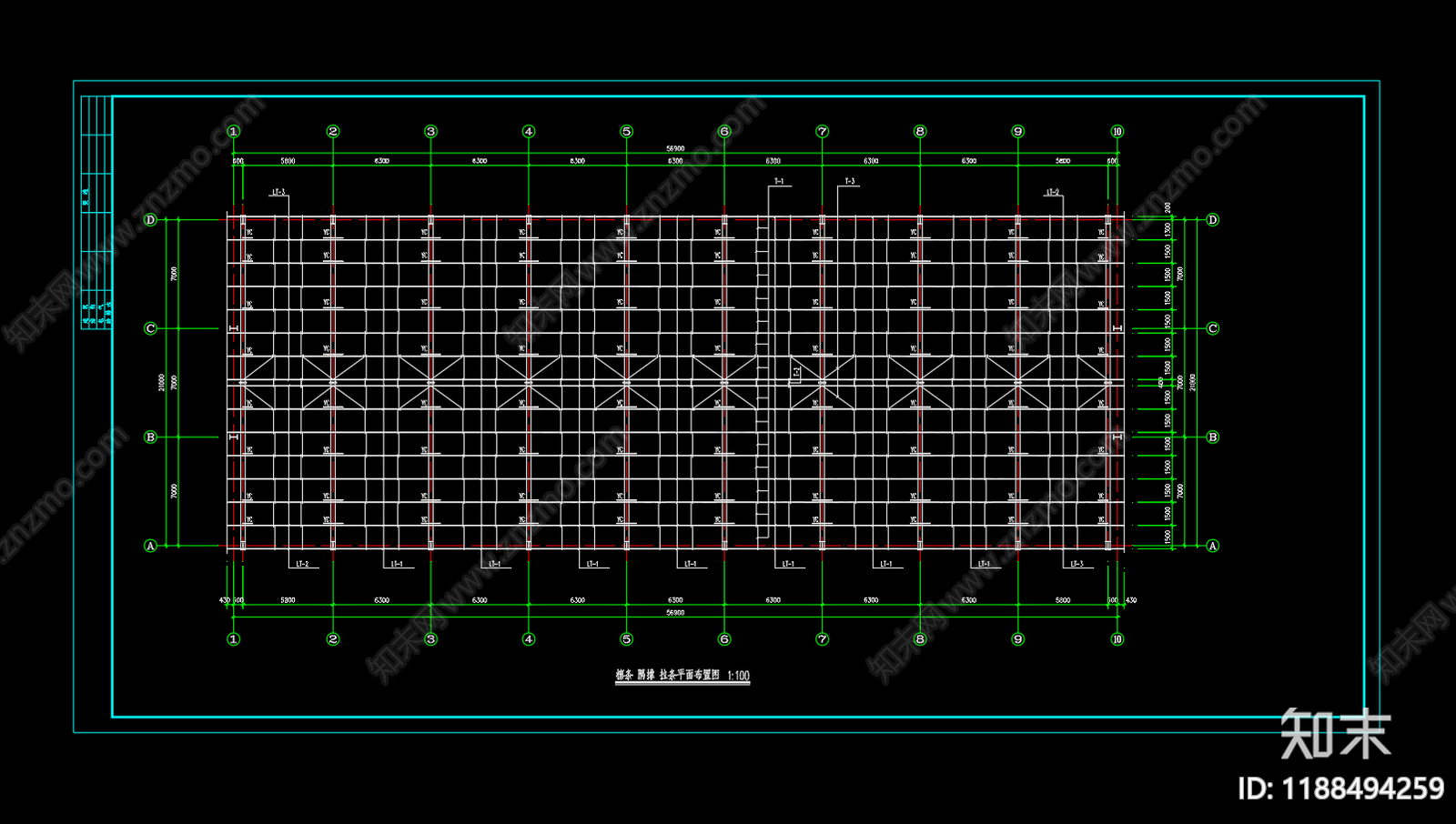Click the "LT-2" label below the plan
Screen dimensions: 1456x824
302,564
